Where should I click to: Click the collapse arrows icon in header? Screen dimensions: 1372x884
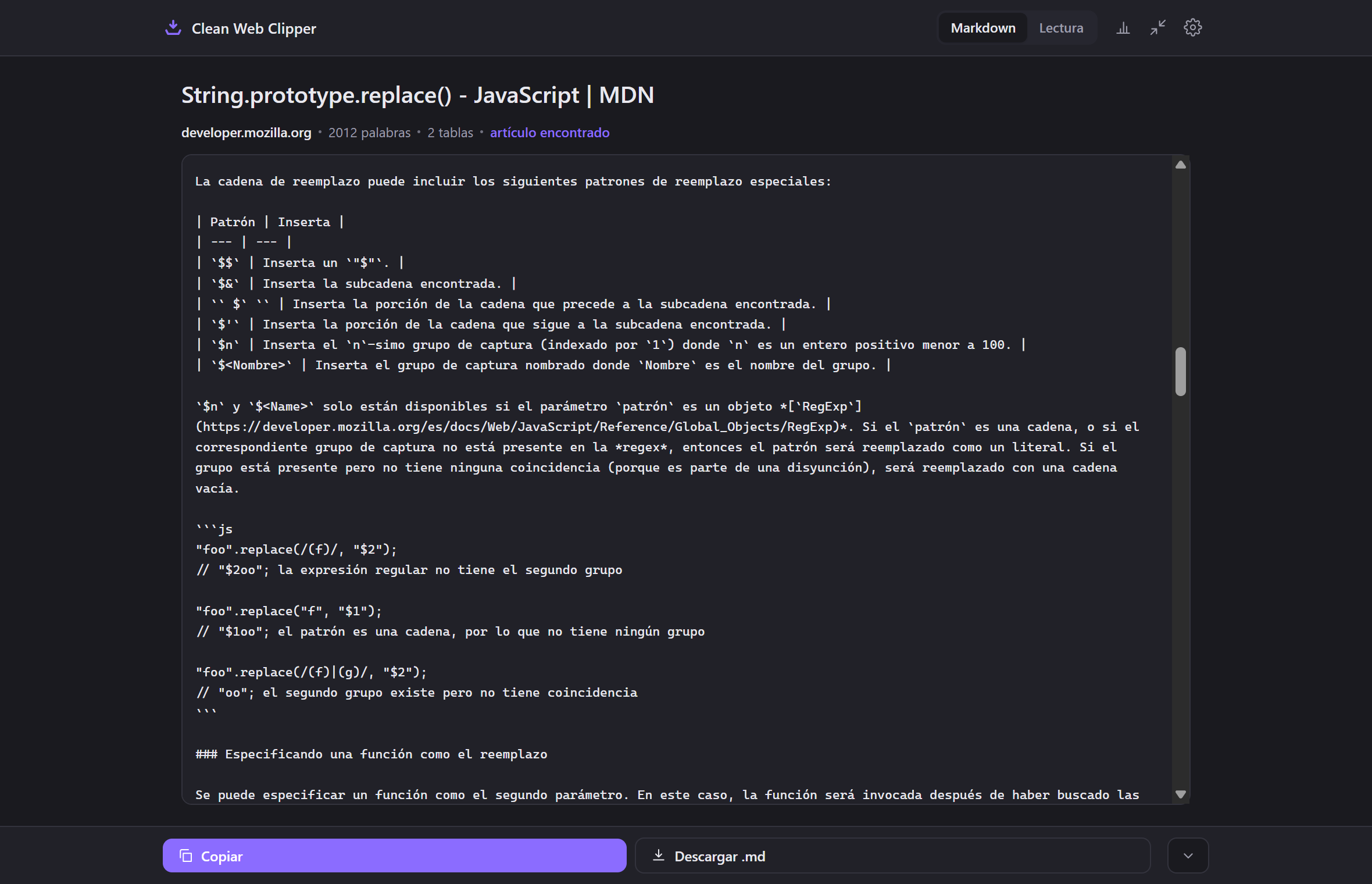[x=1157, y=28]
